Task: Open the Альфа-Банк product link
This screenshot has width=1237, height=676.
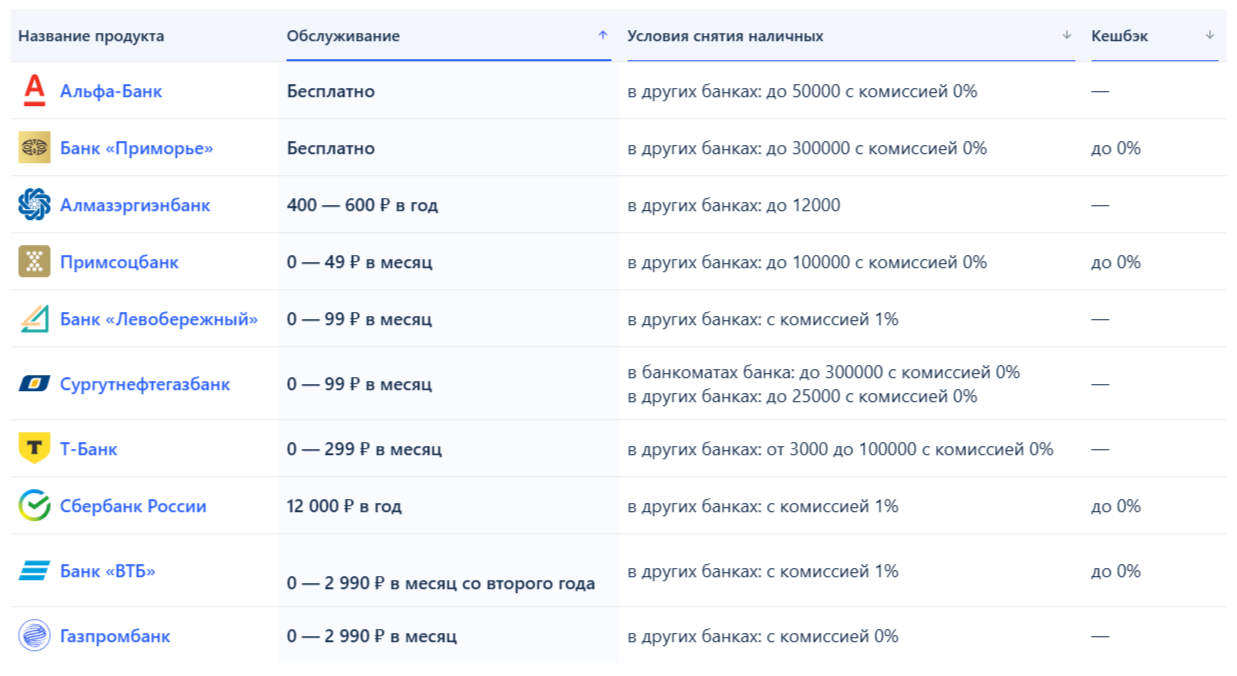Action: click(x=111, y=91)
